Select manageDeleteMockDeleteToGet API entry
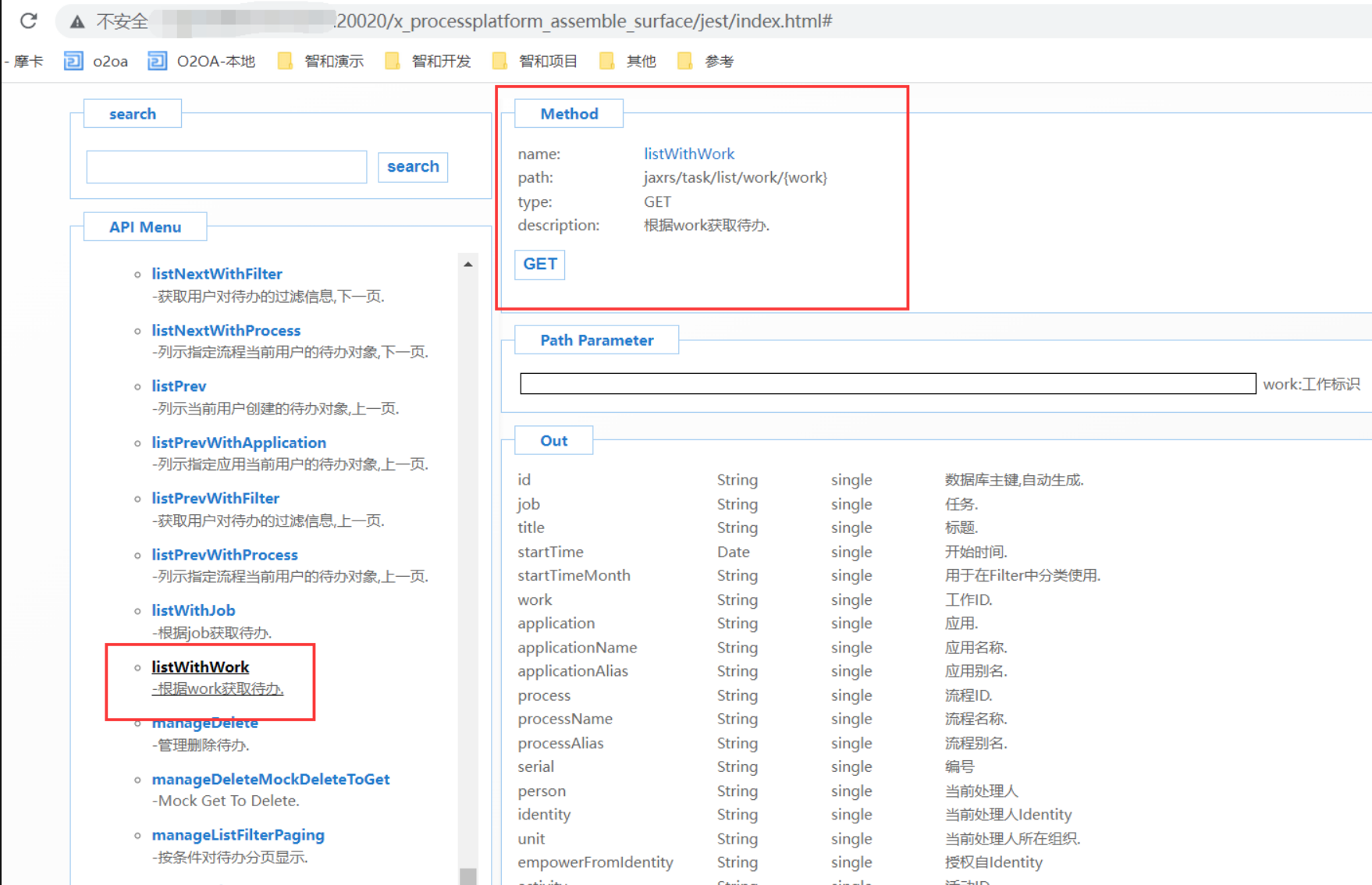This screenshot has width=1372, height=885. (x=270, y=779)
